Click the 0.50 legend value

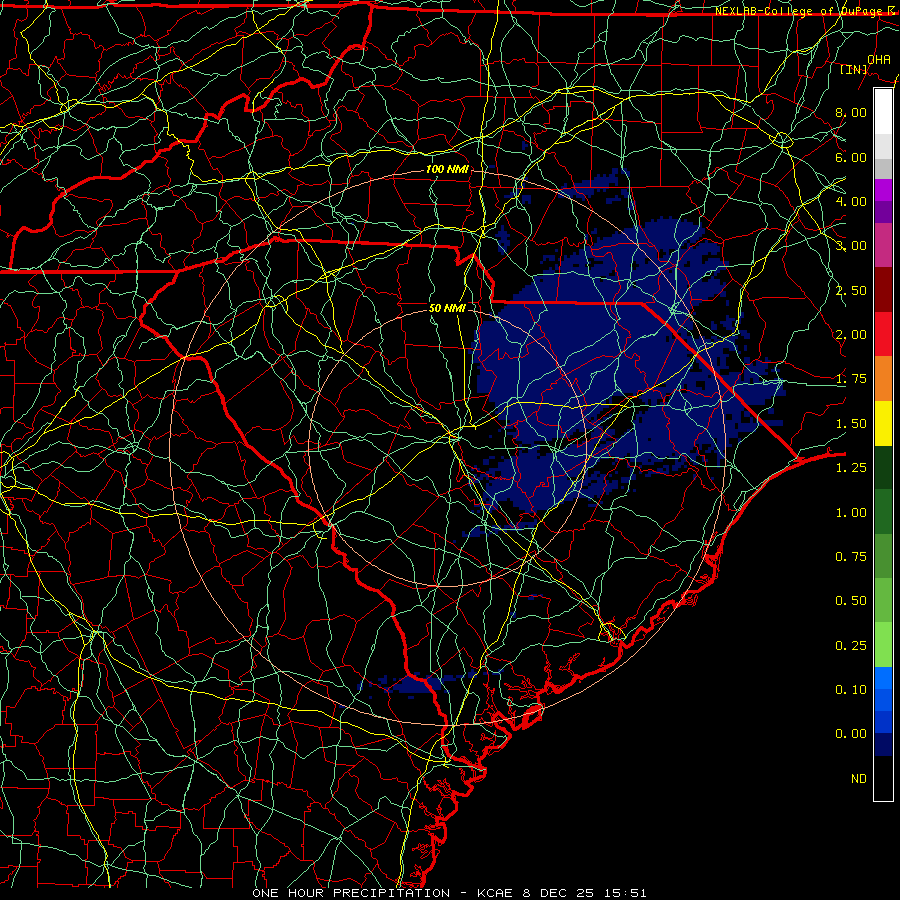pyautogui.click(x=851, y=601)
